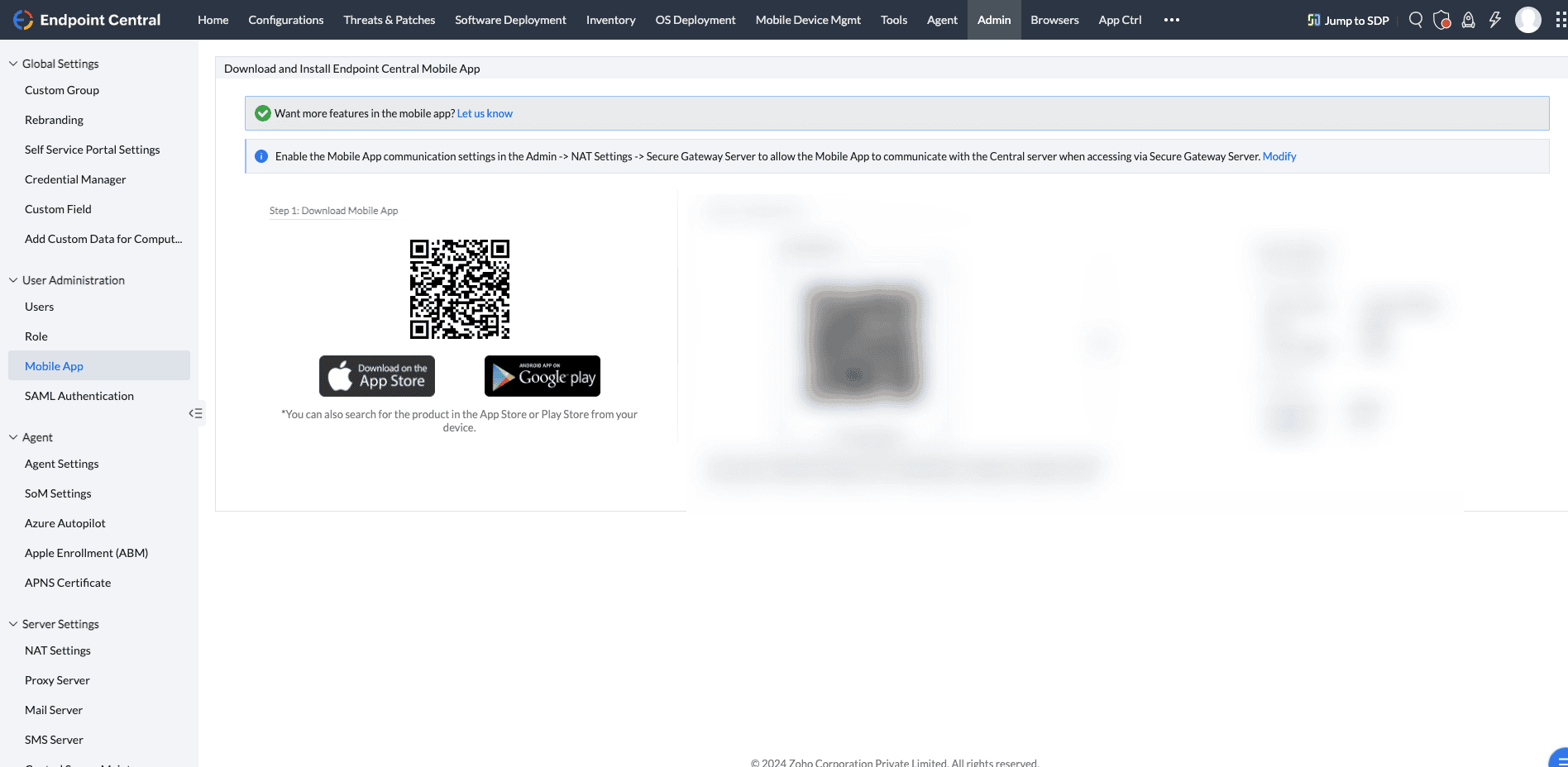Open Proxy Server settings

57,680
